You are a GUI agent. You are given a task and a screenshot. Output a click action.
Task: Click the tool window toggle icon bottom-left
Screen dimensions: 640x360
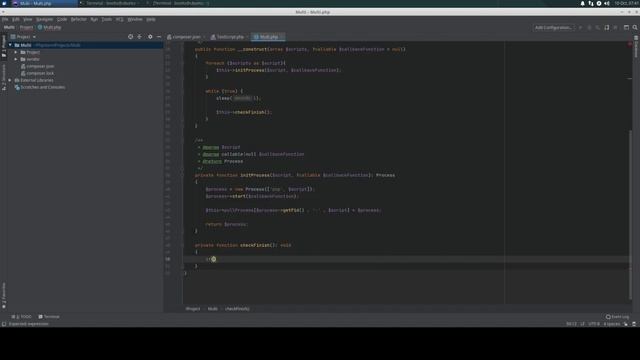[4, 324]
